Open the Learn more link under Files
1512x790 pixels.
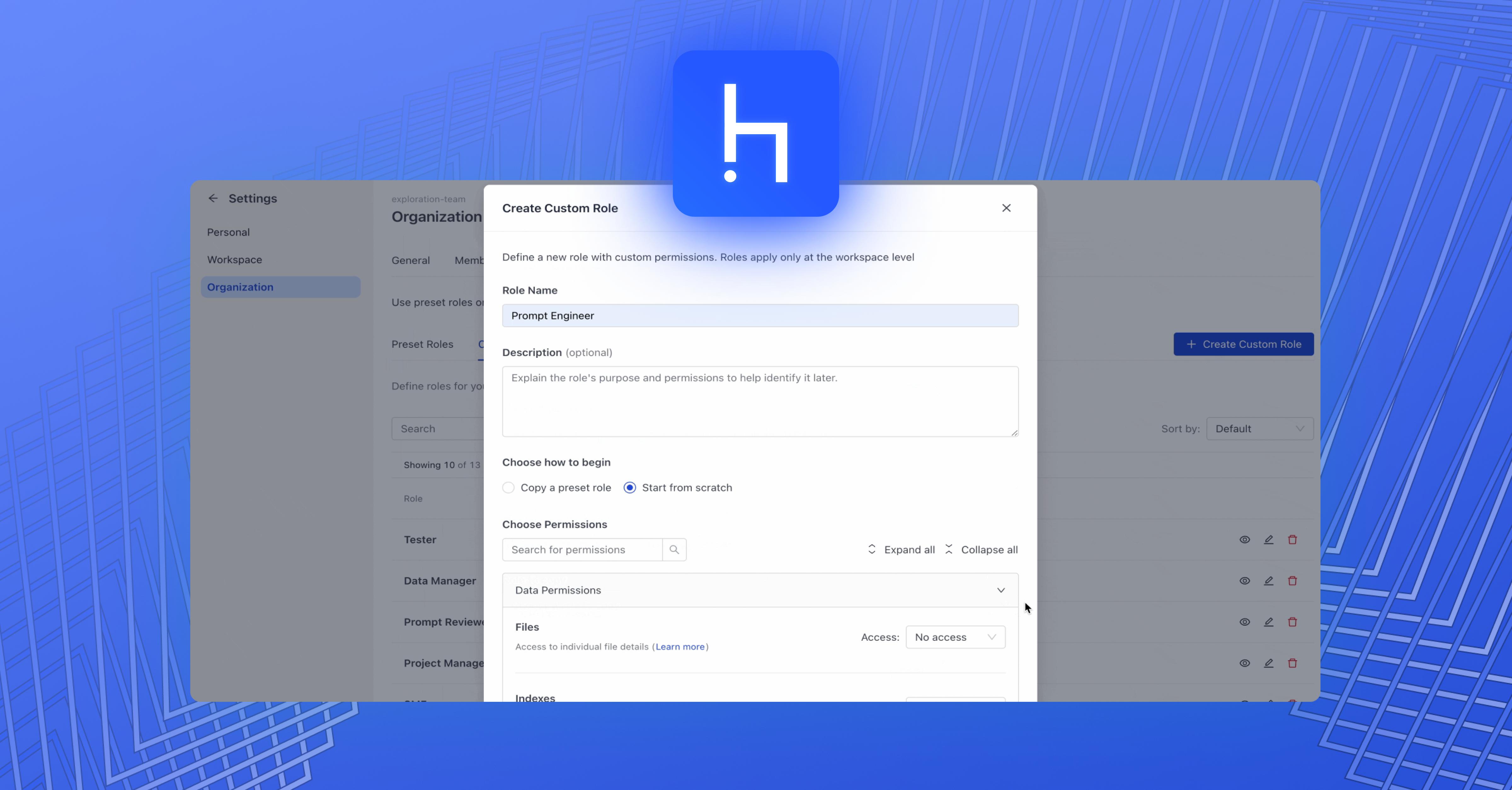(x=680, y=646)
